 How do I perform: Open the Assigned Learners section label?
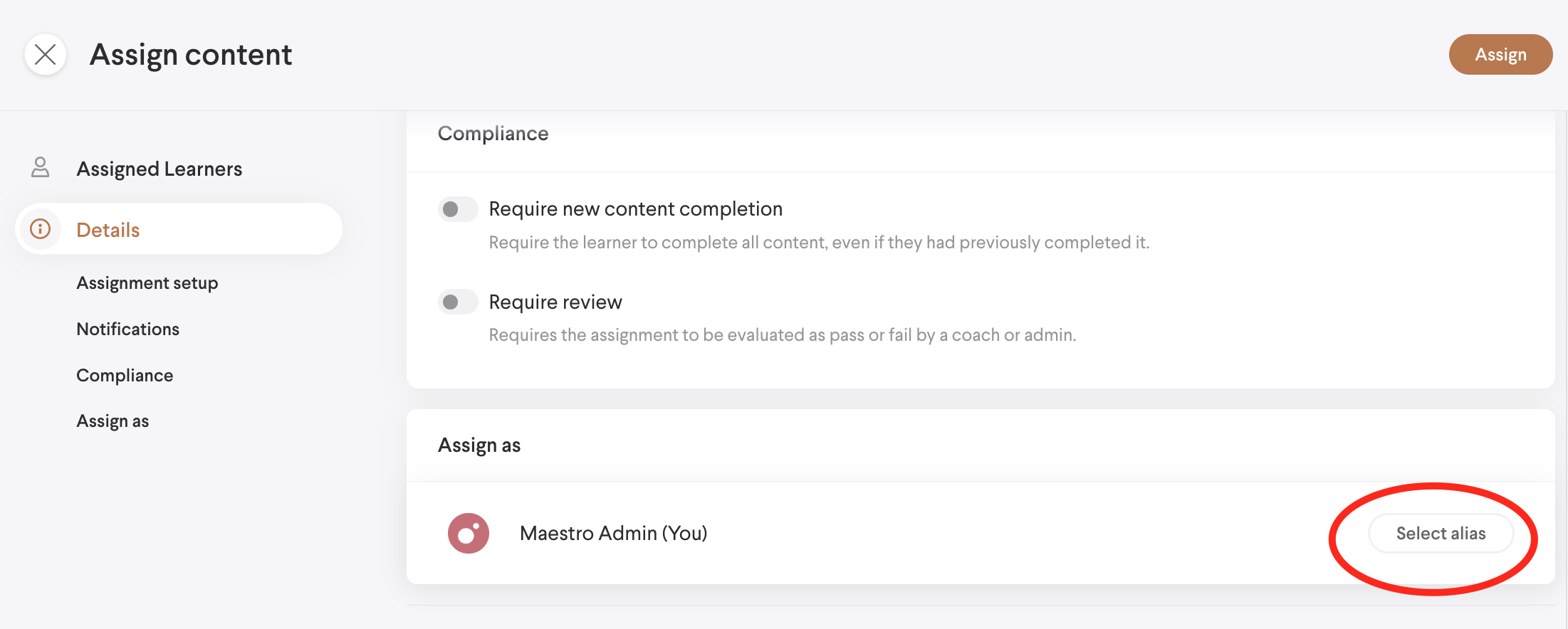point(160,169)
